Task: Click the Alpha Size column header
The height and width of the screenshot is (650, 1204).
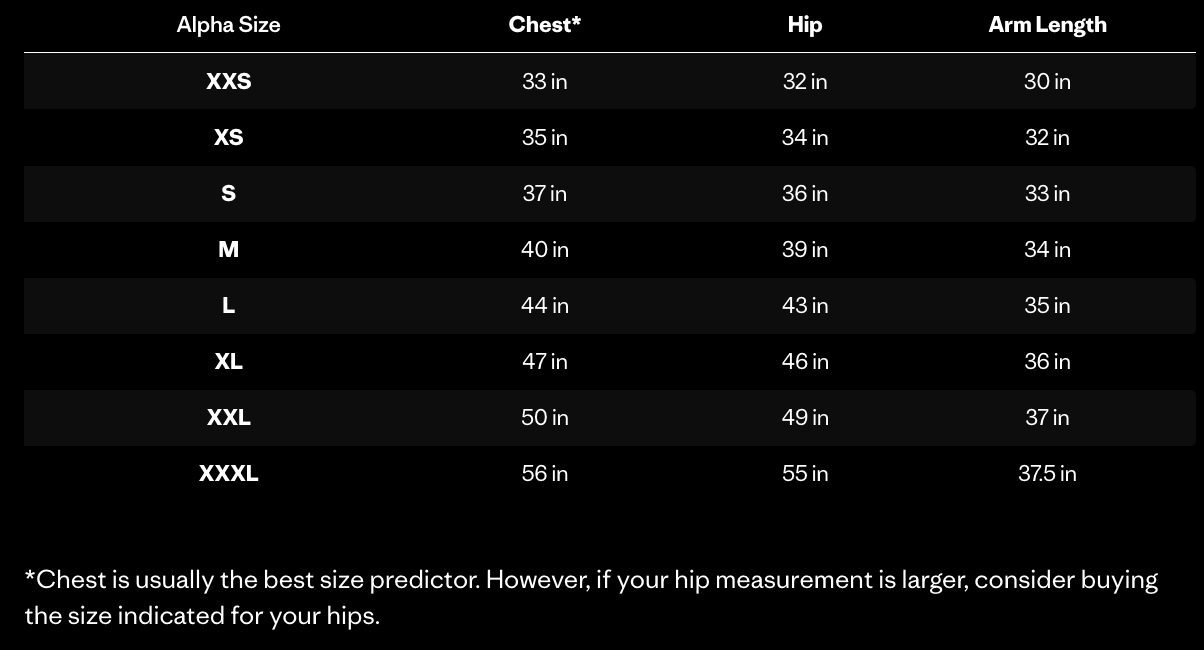Action: 228,25
